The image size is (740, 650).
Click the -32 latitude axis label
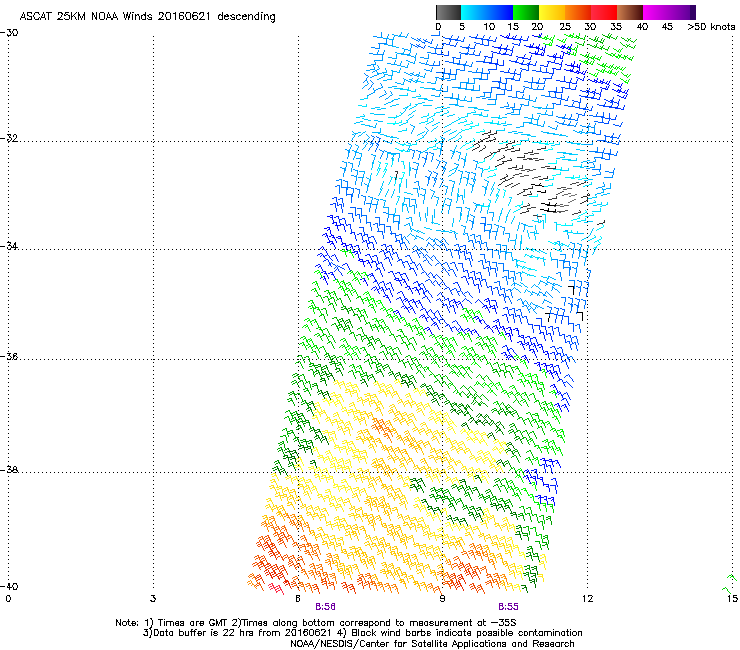pyautogui.click(x=9, y=138)
